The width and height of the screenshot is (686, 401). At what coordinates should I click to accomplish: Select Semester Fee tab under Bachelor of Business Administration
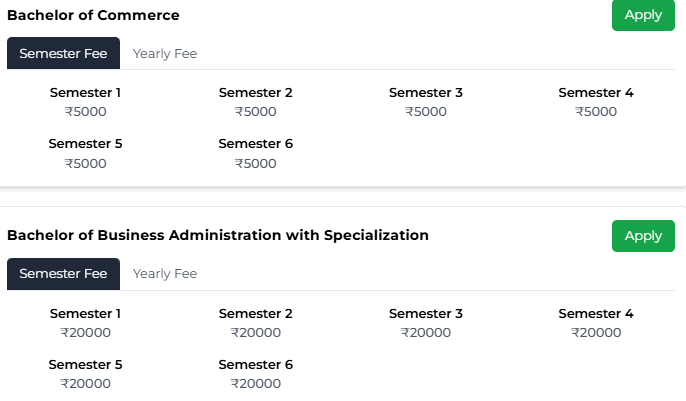[x=63, y=274]
